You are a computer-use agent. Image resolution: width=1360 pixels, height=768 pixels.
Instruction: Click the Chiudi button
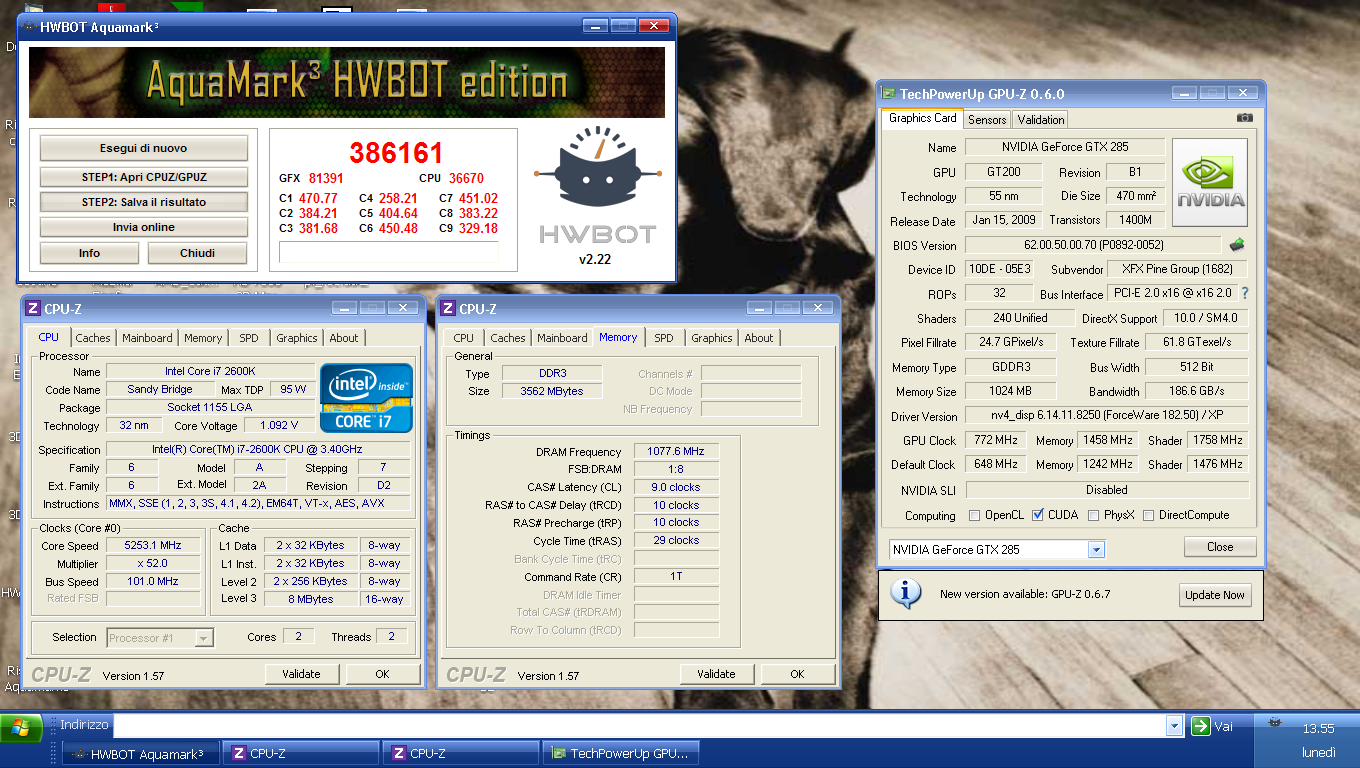(197, 253)
